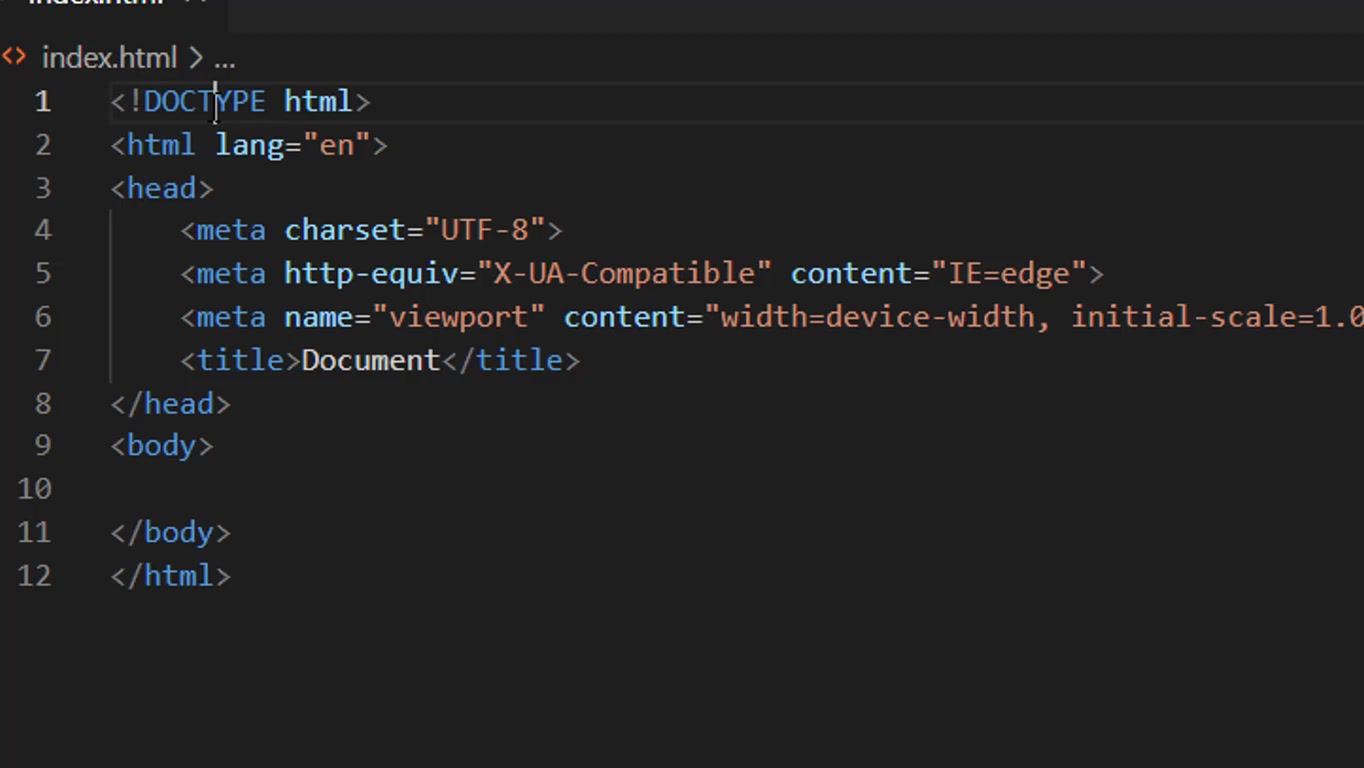Select line number 5 in the gutter
This screenshot has width=1364, height=768.
click(x=42, y=274)
